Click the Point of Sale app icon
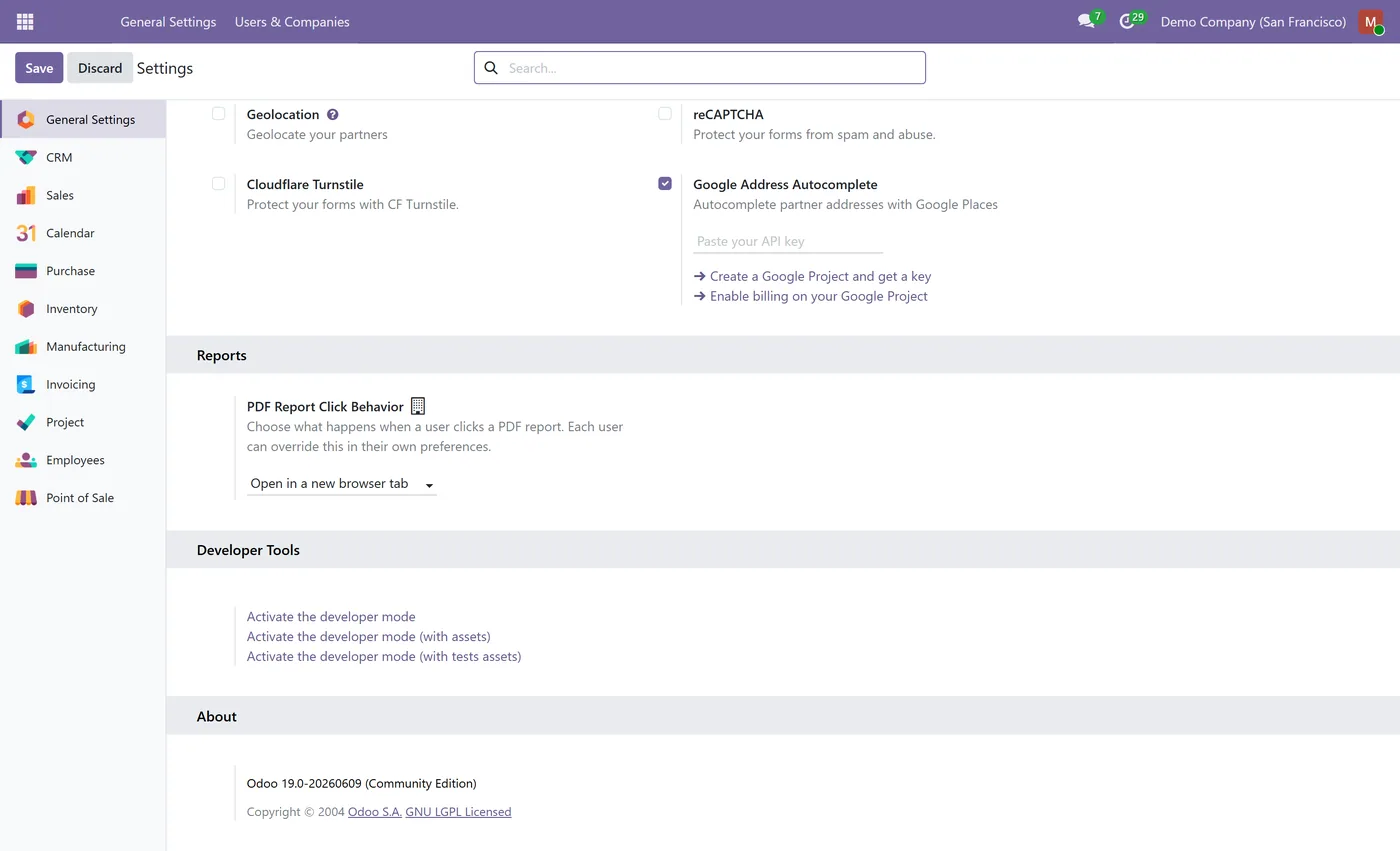 (26, 498)
